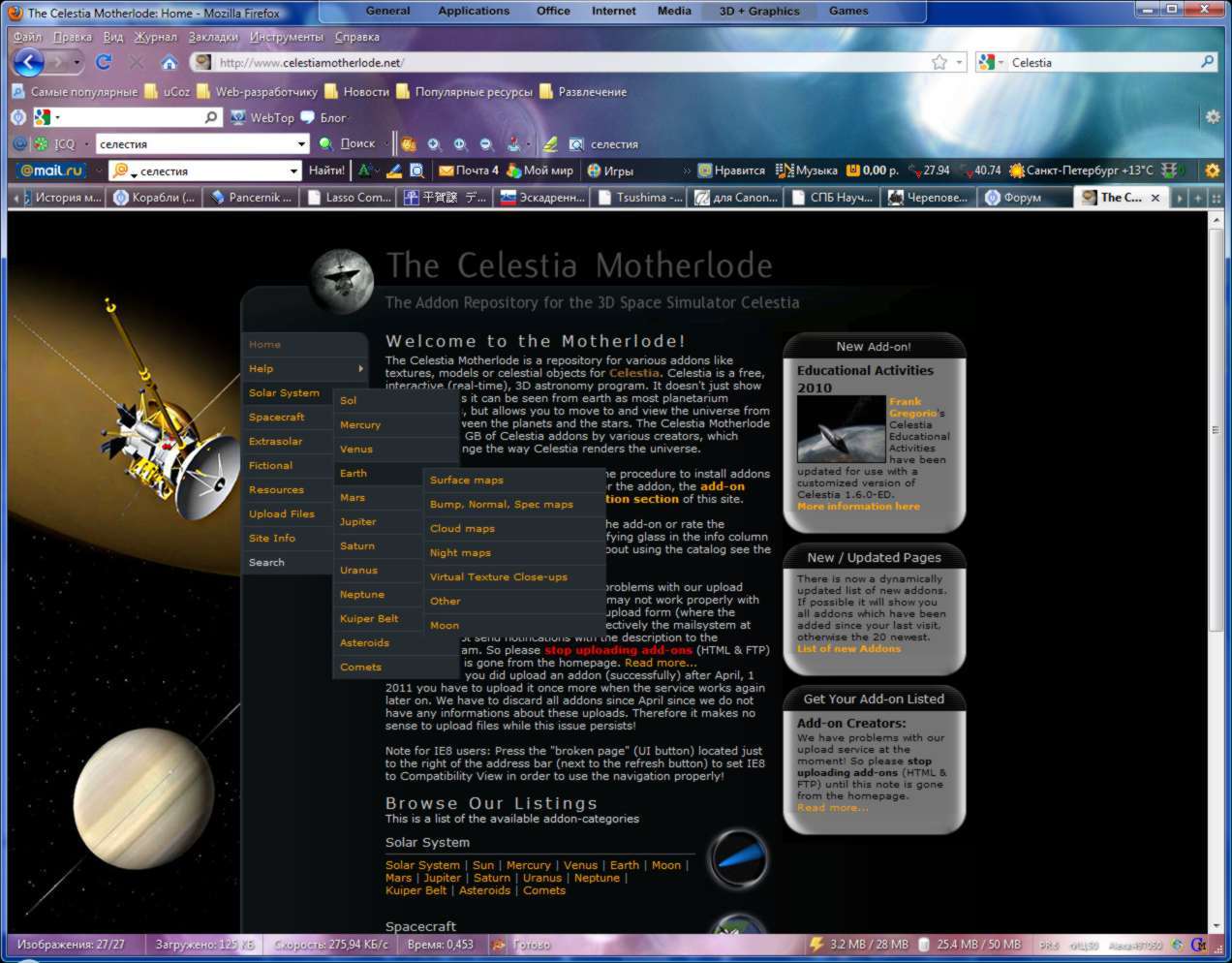Expand the Mail.ru селестия search combo box
This screenshot has width=1232, height=963.
coord(293,171)
